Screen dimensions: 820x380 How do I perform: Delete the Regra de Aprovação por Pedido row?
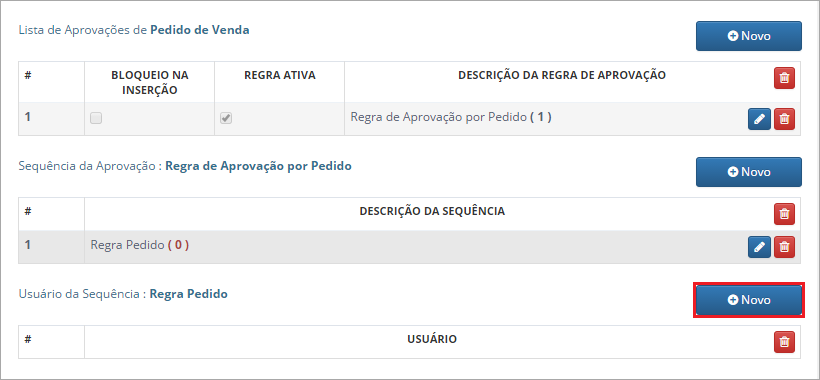pyautogui.click(x=784, y=119)
